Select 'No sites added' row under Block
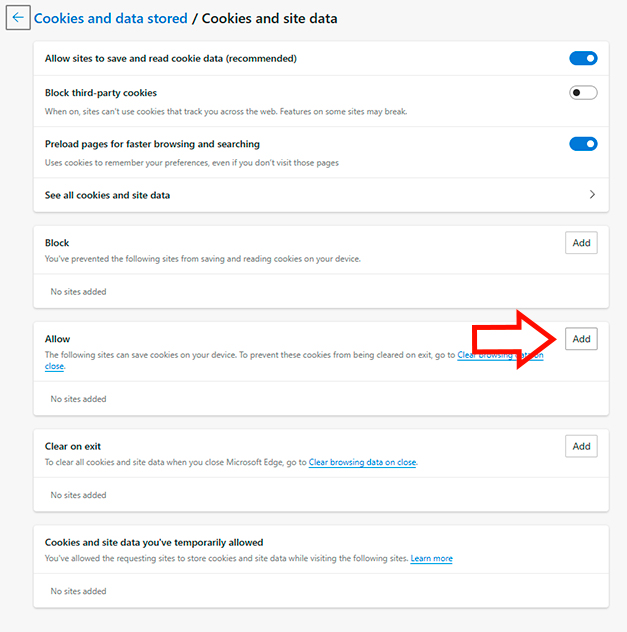 (x=78, y=292)
